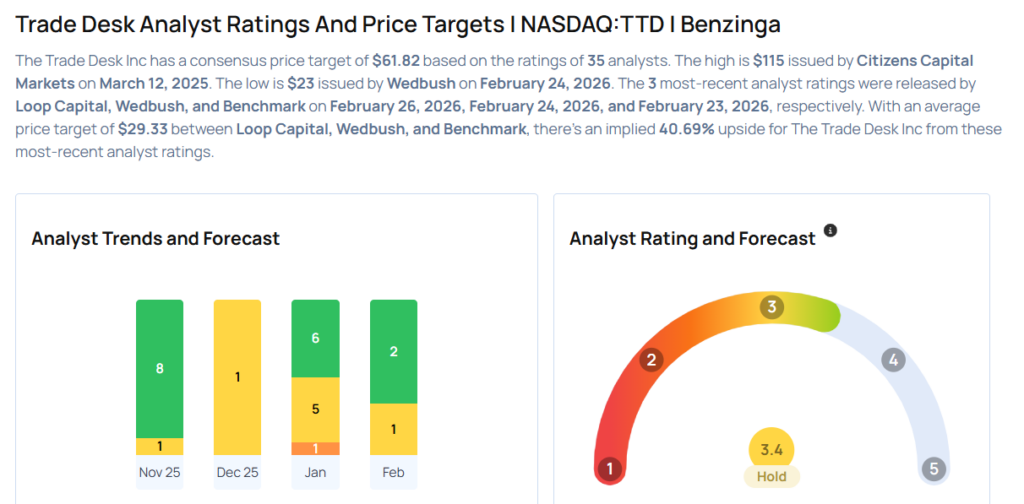Click the info icon beside Analyst Rating and Forecast
Viewport: 1024px width, 504px height.
[830, 231]
